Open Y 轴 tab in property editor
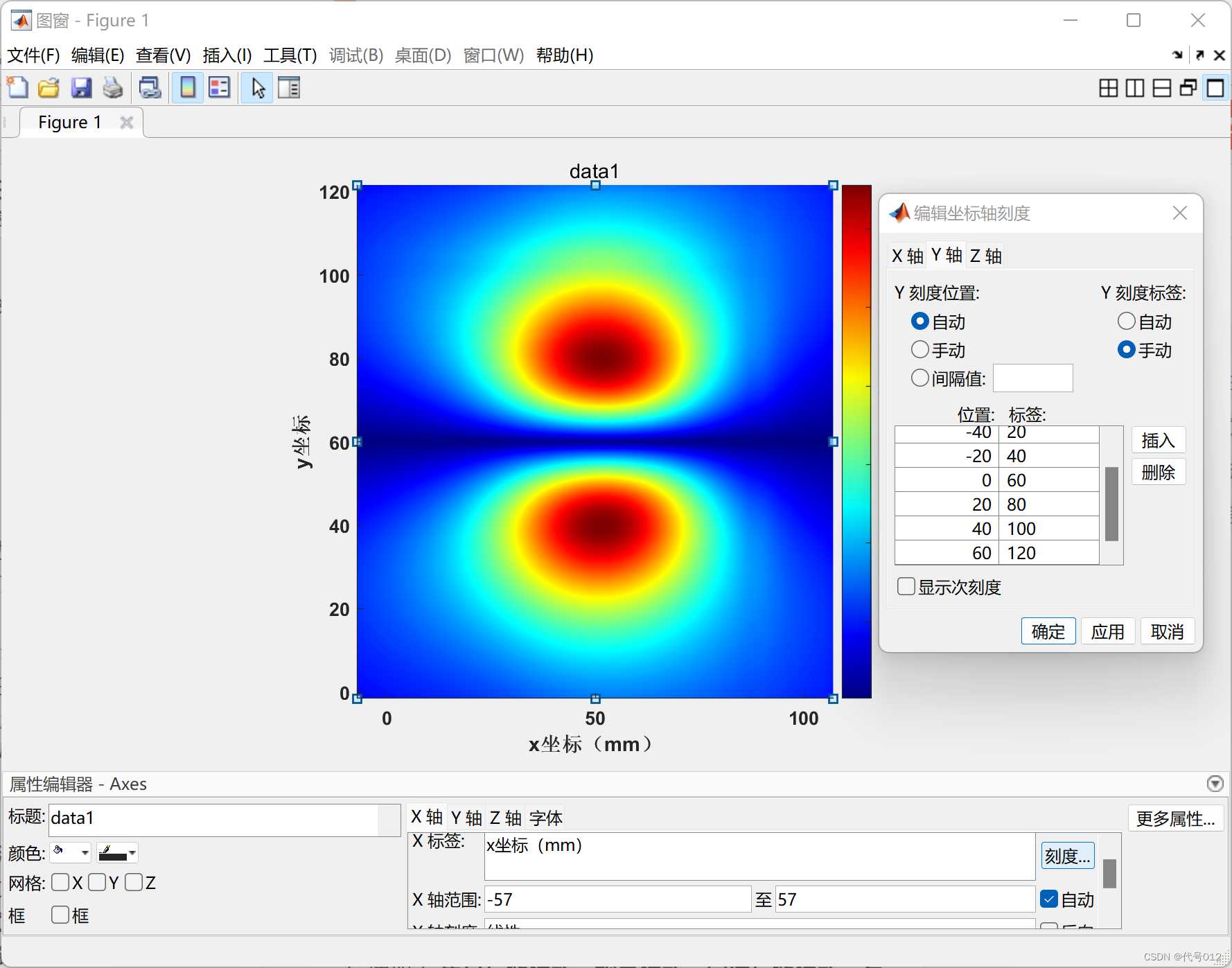 (466, 818)
